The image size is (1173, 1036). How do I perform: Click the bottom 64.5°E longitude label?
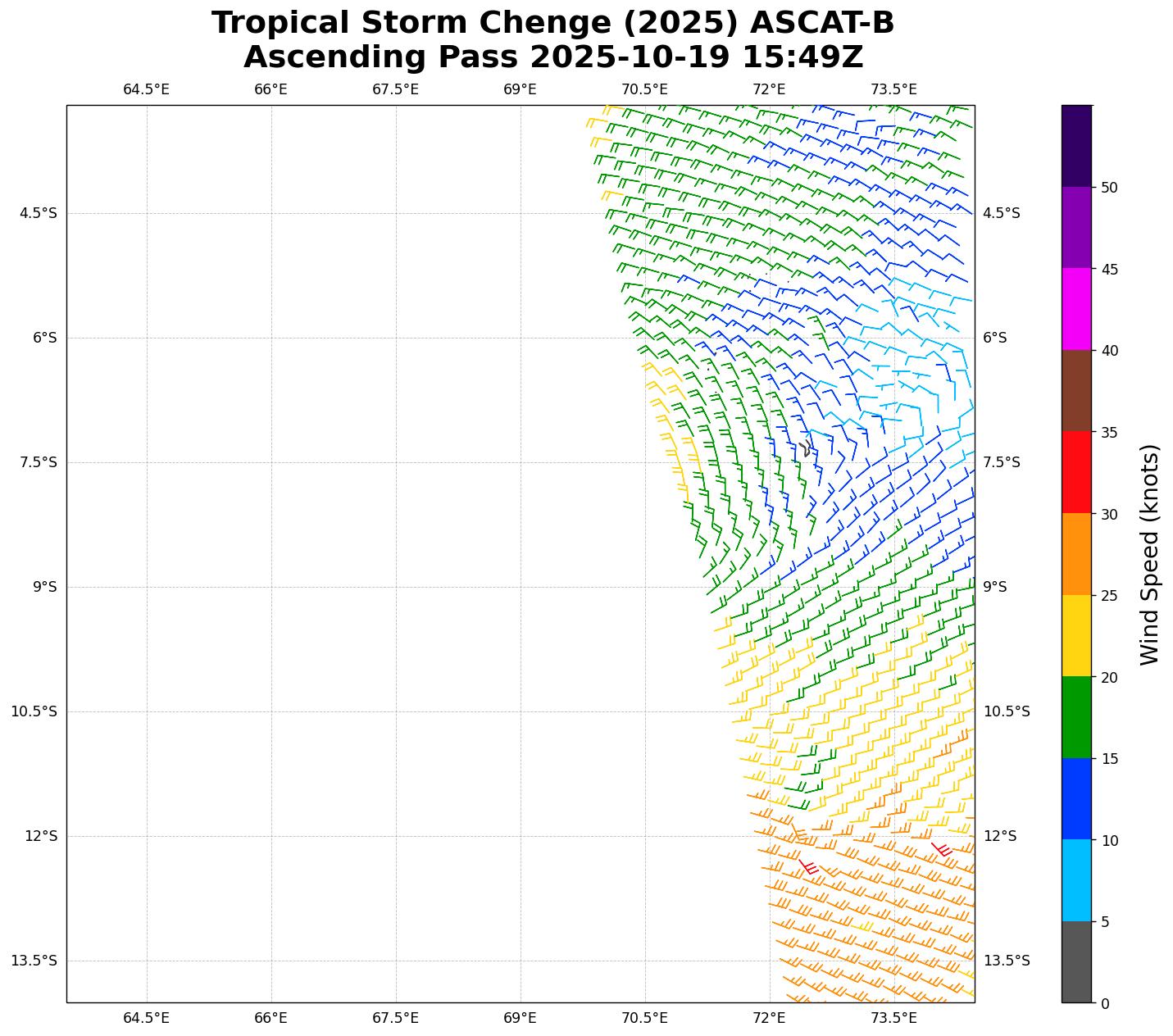(146, 1018)
